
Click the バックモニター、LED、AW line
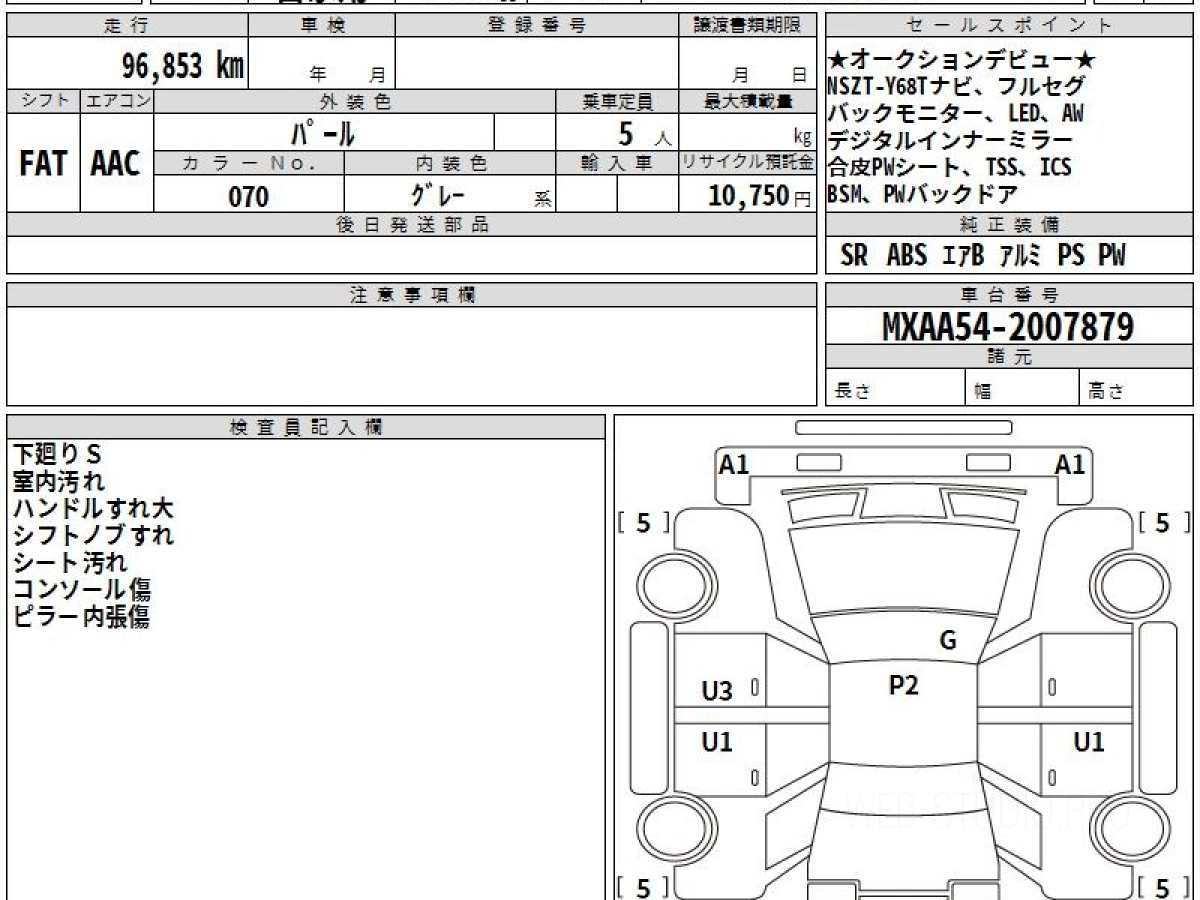tap(955, 113)
